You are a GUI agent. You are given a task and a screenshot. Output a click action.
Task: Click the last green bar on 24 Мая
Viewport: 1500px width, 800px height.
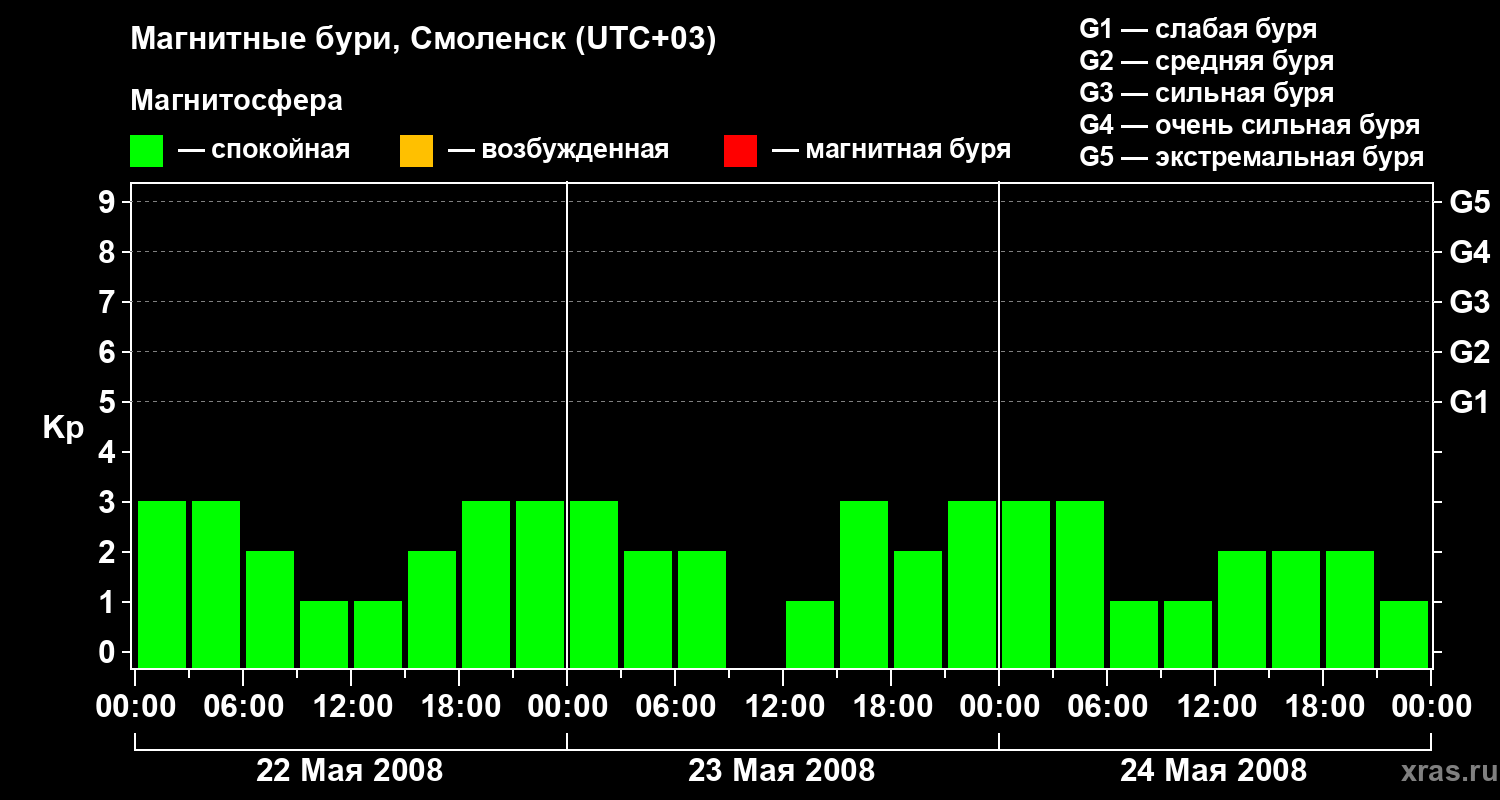pos(1404,634)
